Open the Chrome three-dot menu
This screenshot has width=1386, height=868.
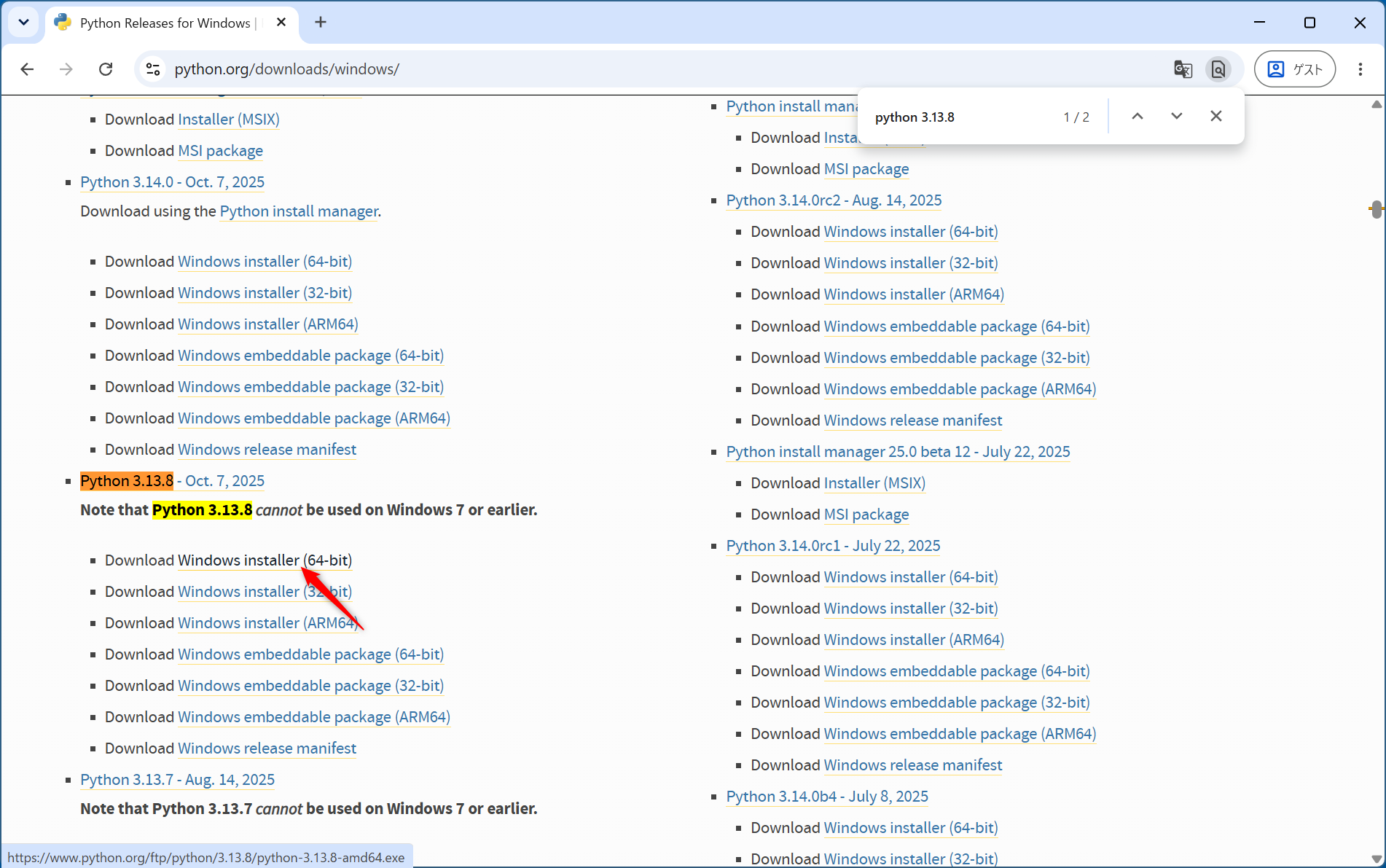tap(1360, 69)
